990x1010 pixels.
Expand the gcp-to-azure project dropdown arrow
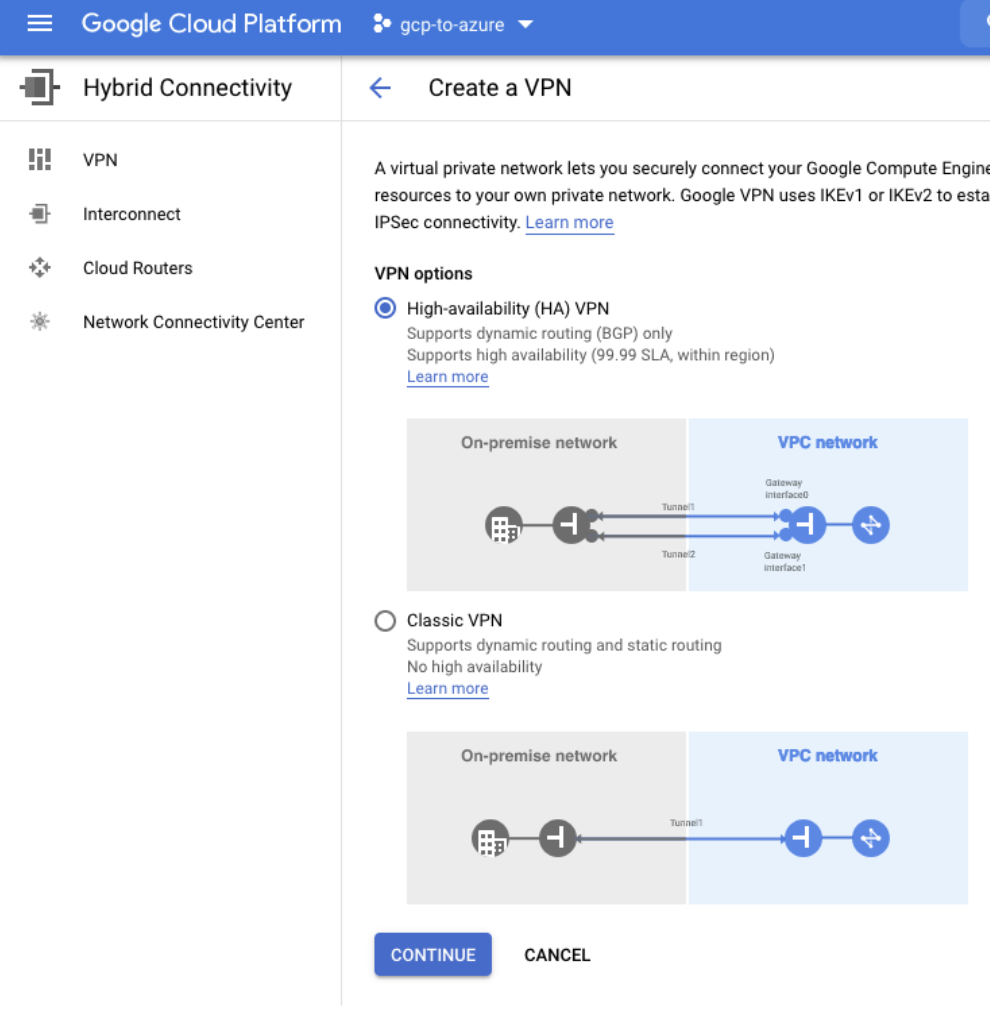point(526,25)
